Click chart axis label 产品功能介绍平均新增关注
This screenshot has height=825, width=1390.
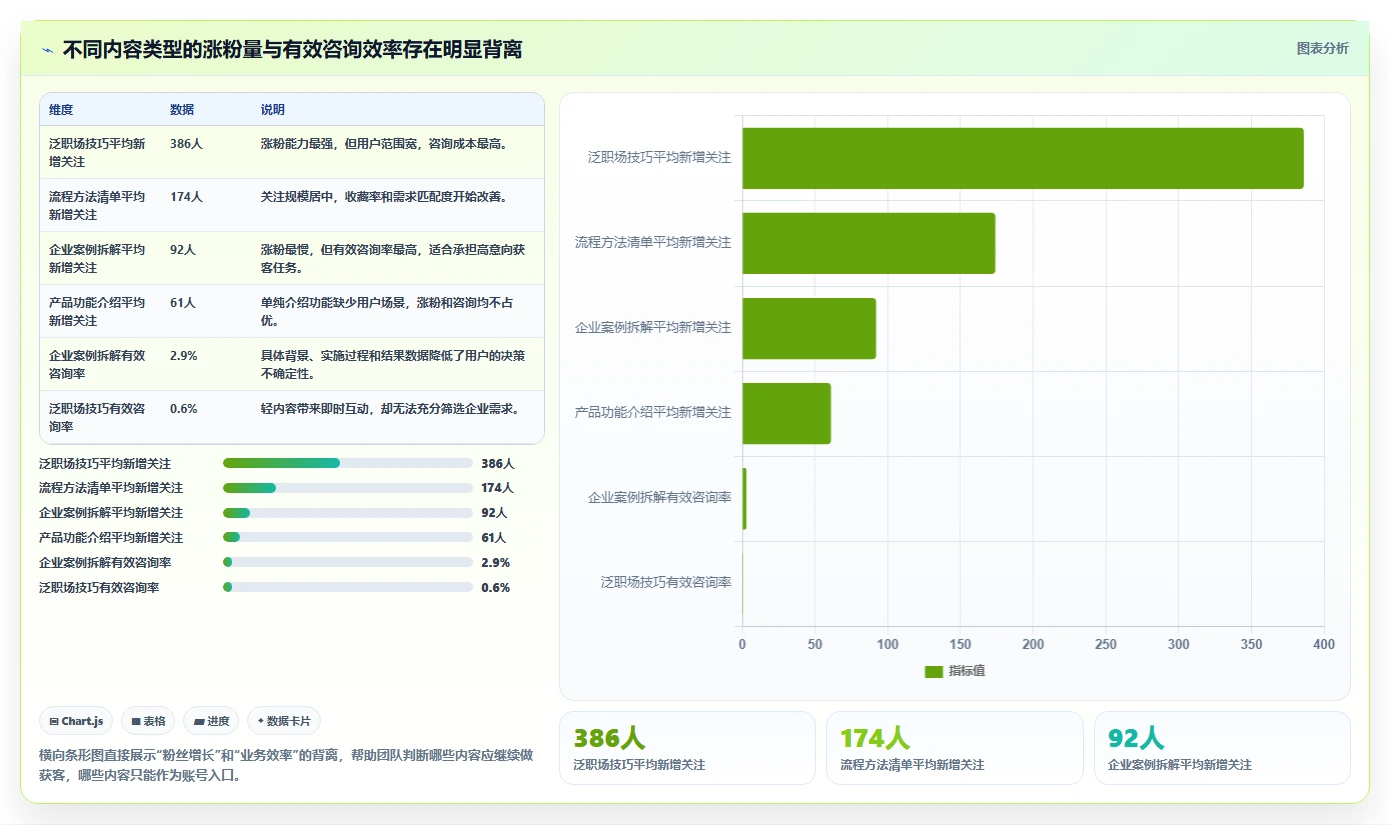[x=653, y=412]
